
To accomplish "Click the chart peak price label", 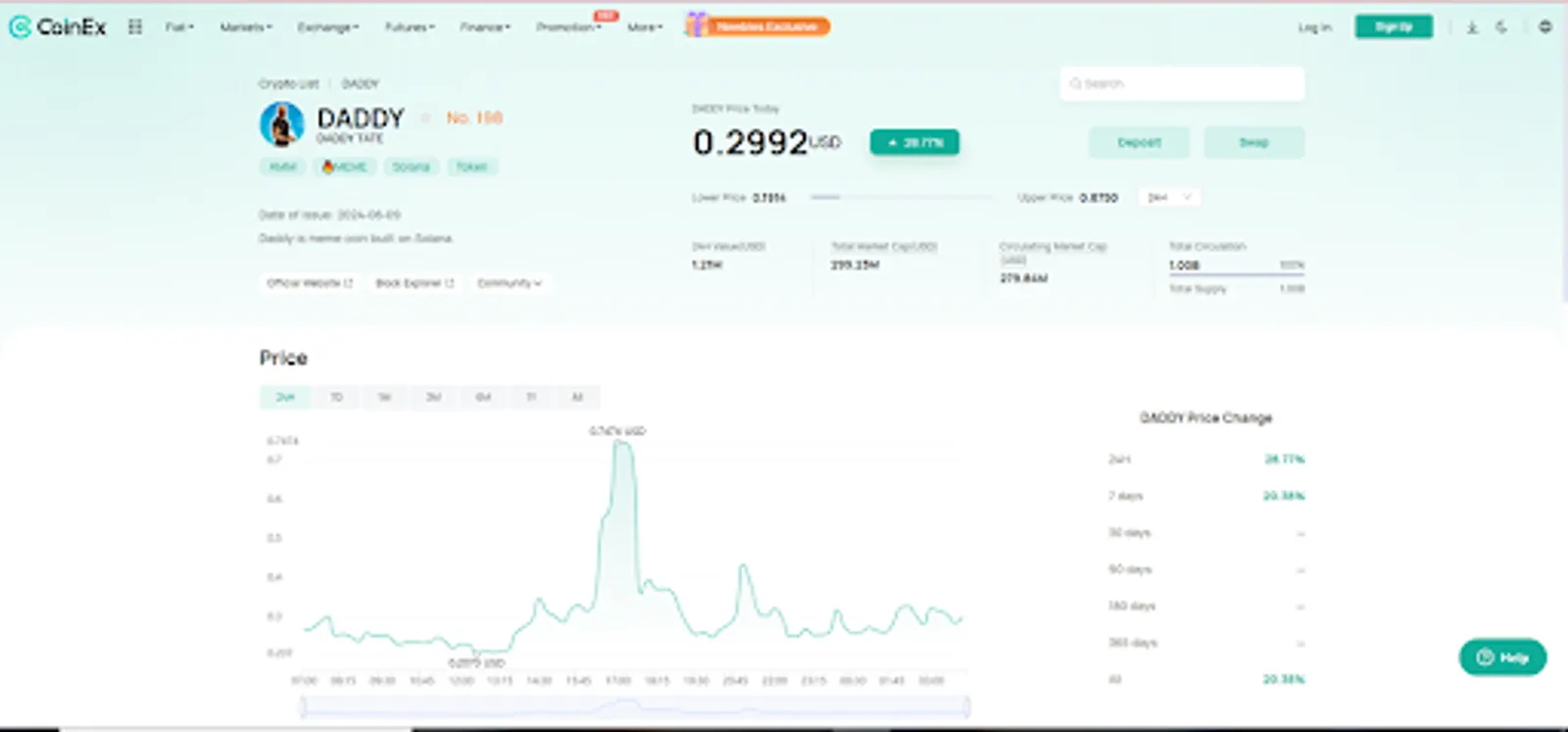I will point(617,431).
